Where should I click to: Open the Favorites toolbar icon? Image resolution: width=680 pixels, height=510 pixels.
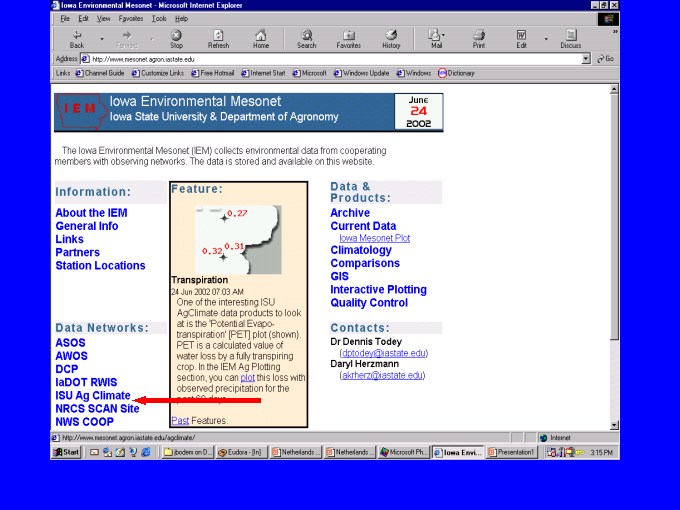coord(348,39)
